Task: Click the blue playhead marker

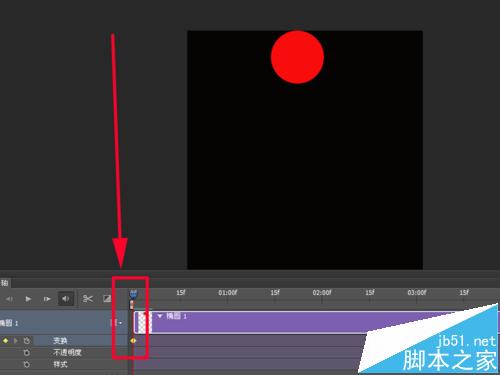Action: (133, 294)
